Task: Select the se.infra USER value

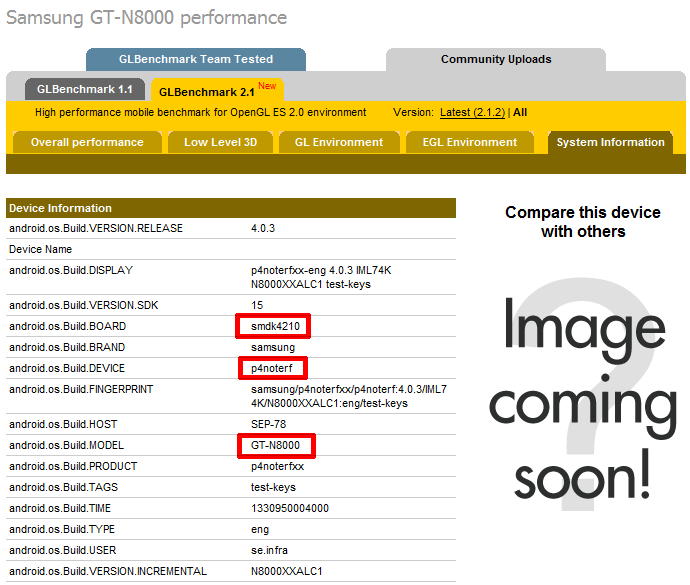Action: (x=269, y=551)
